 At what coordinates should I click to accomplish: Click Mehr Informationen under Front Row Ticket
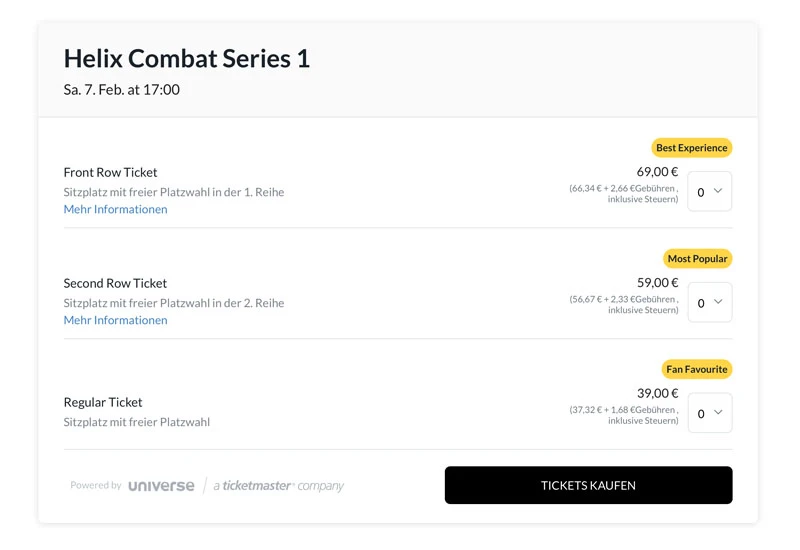[115, 209]
